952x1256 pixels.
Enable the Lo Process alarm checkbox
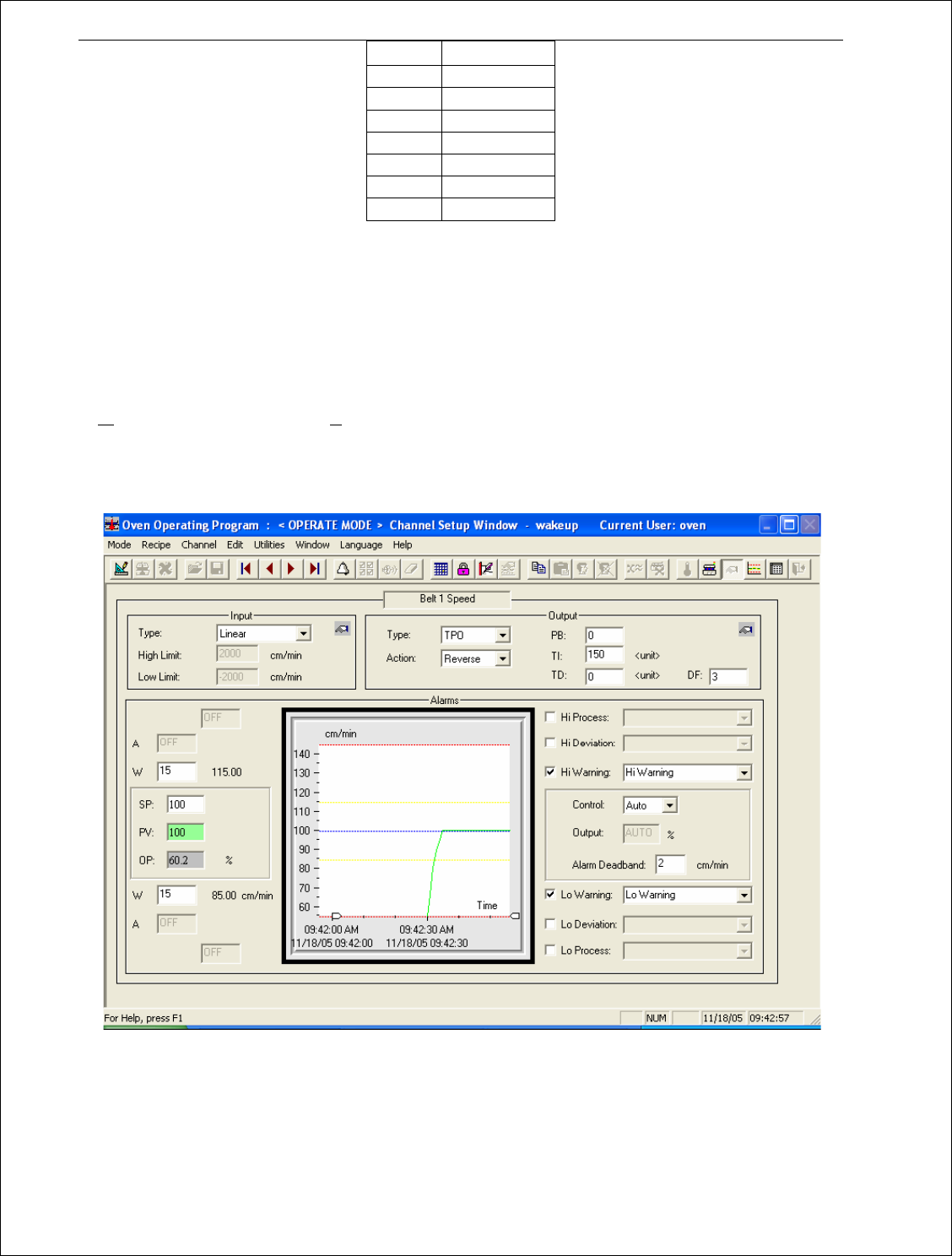click(550, 950)
